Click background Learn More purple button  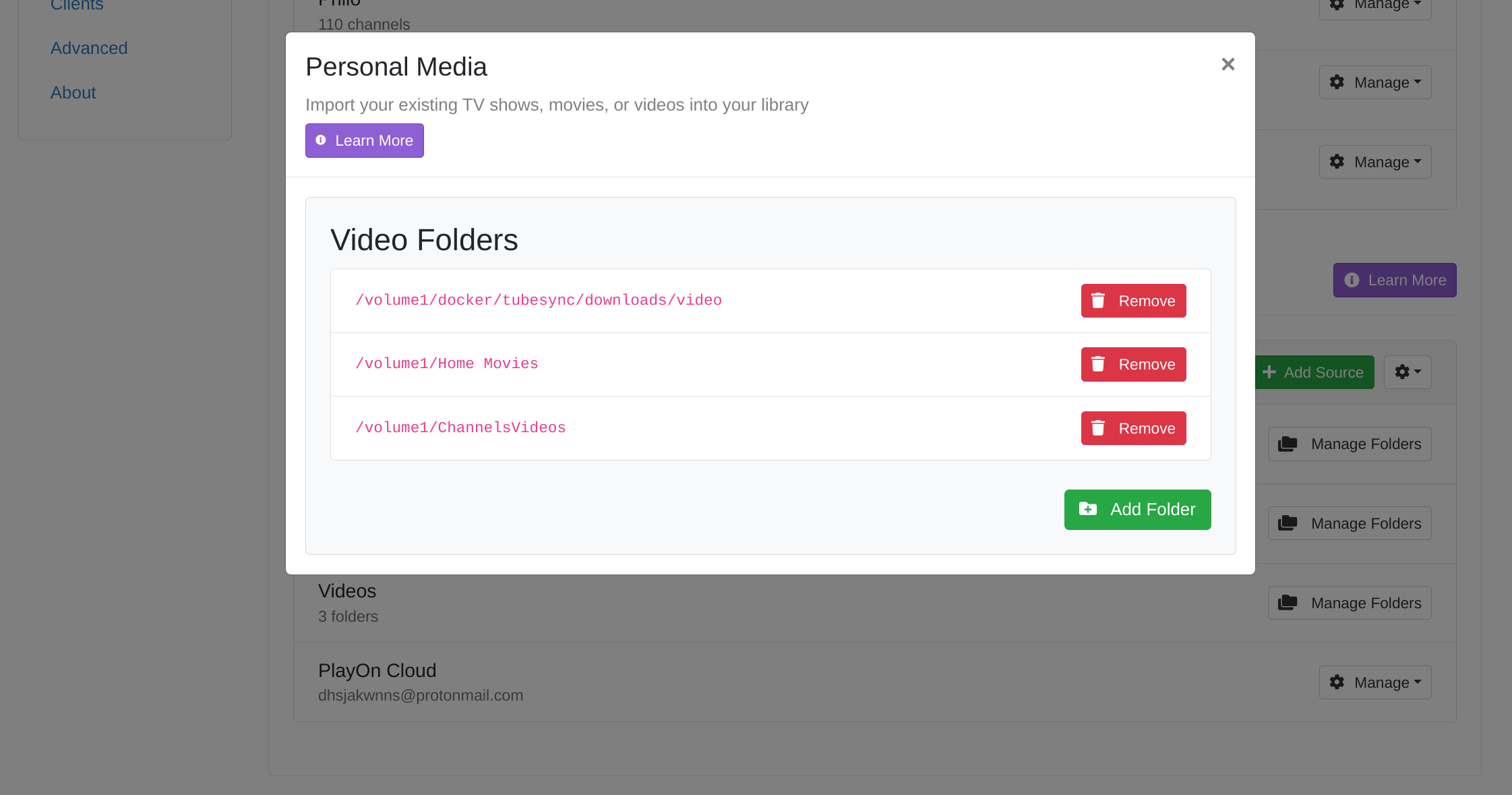pos(1394,281)
